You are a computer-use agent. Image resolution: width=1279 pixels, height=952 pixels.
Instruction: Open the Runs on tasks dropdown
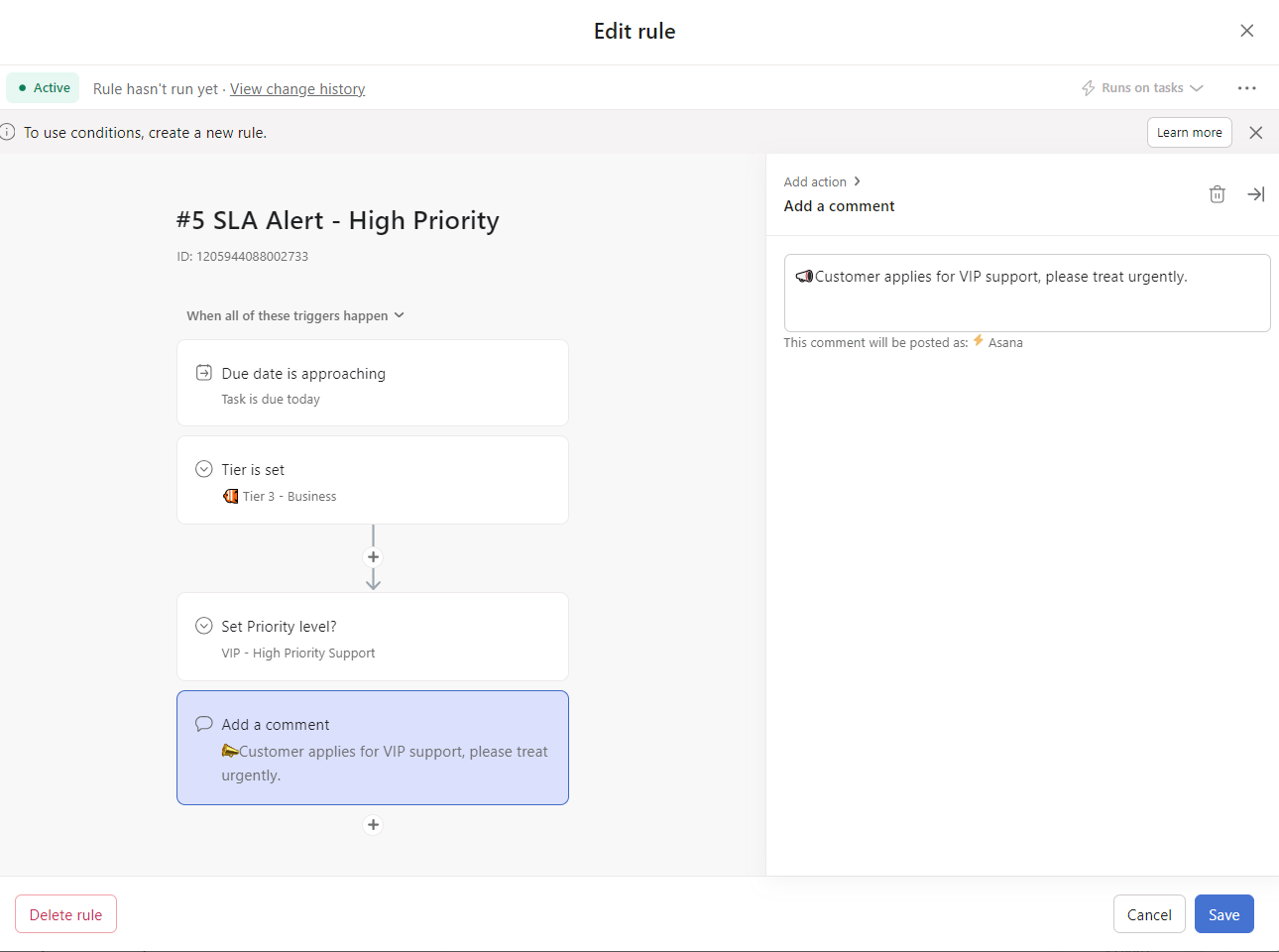coord(1141,87)
